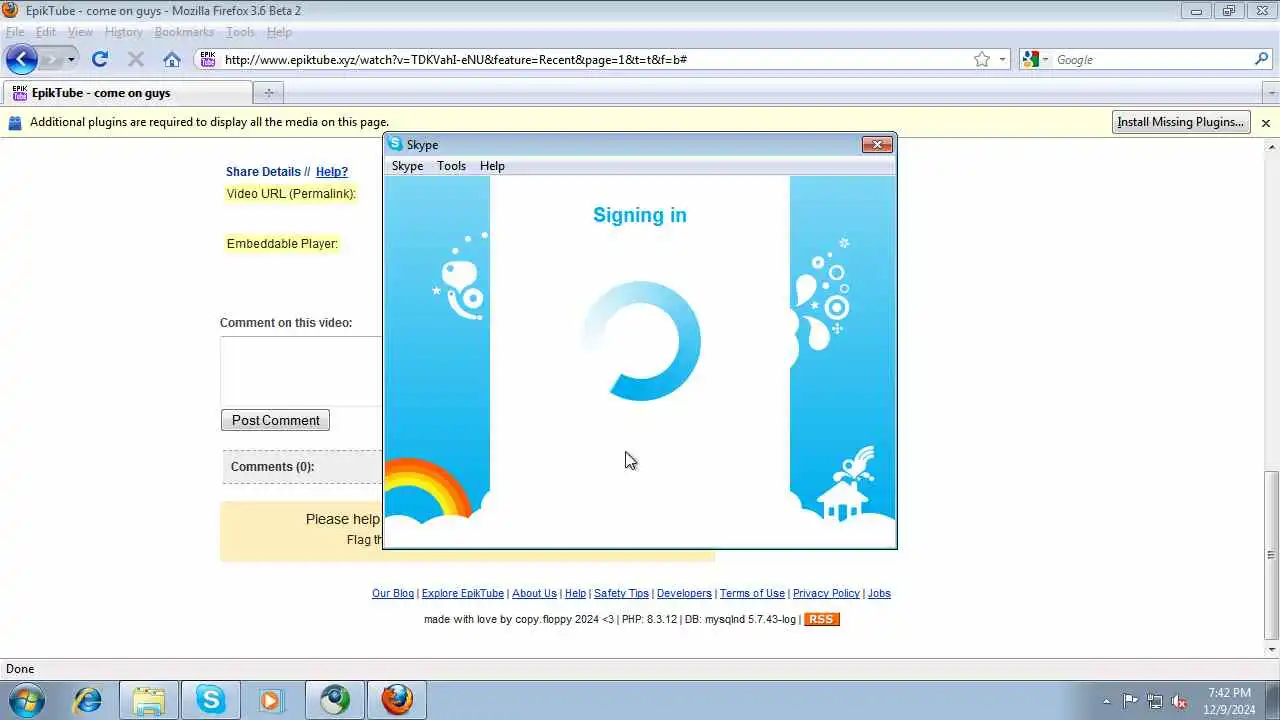Open Firefox View menu
Image resolution: width=1280 pixels, height=720 pixels.
pos(80,32)
